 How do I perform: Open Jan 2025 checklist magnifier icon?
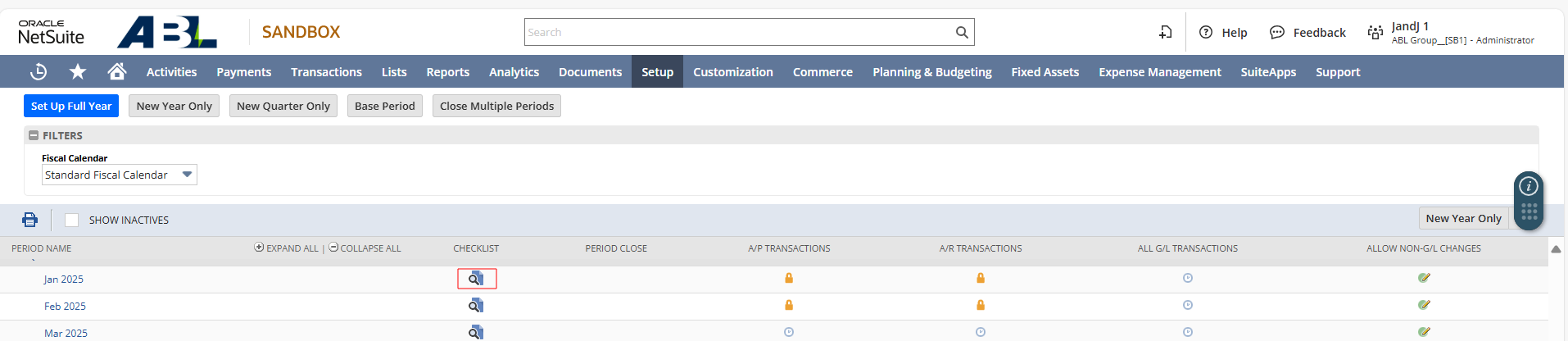pyautogui.click(x=476, y=279)
